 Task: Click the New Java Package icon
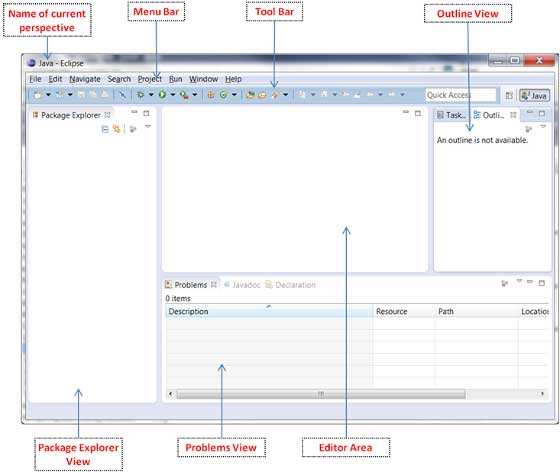(211, 95)
